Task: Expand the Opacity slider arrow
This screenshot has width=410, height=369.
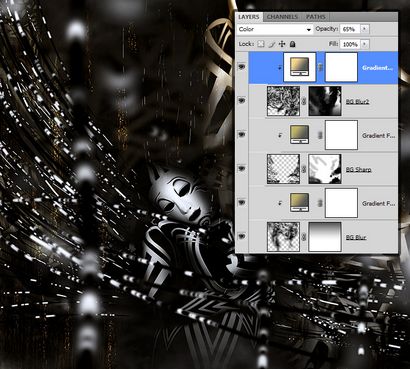Action: (365, 29)
